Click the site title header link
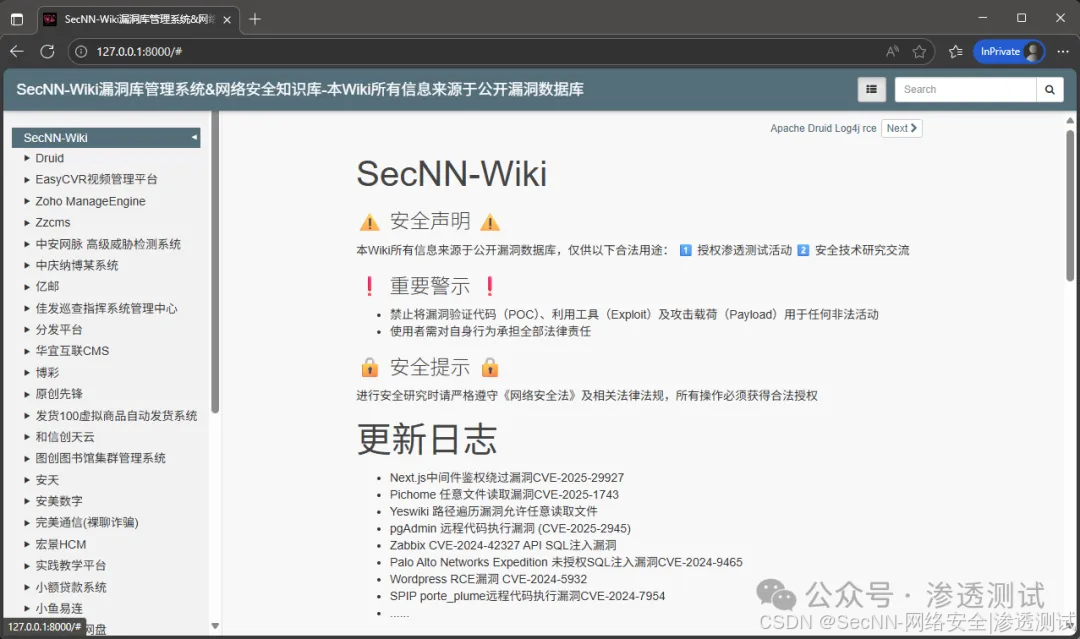 (300, 89)
